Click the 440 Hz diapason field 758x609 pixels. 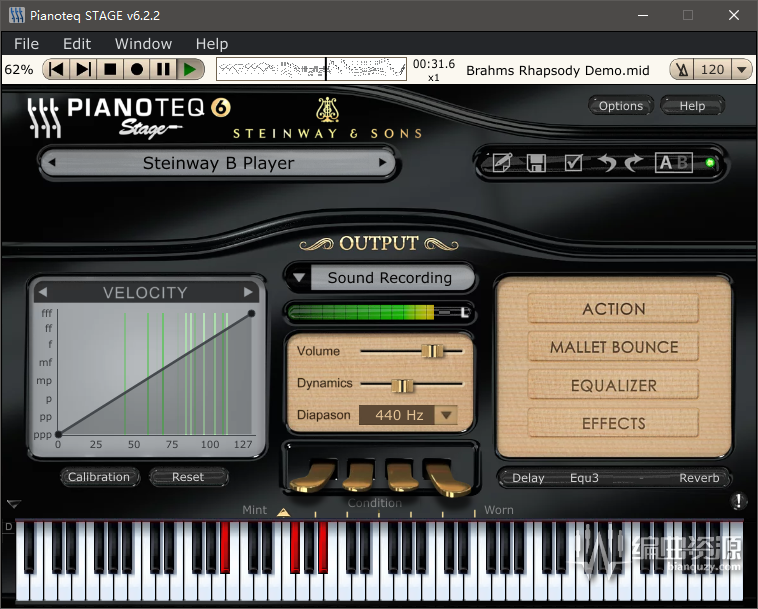click(x=398, y=415)
